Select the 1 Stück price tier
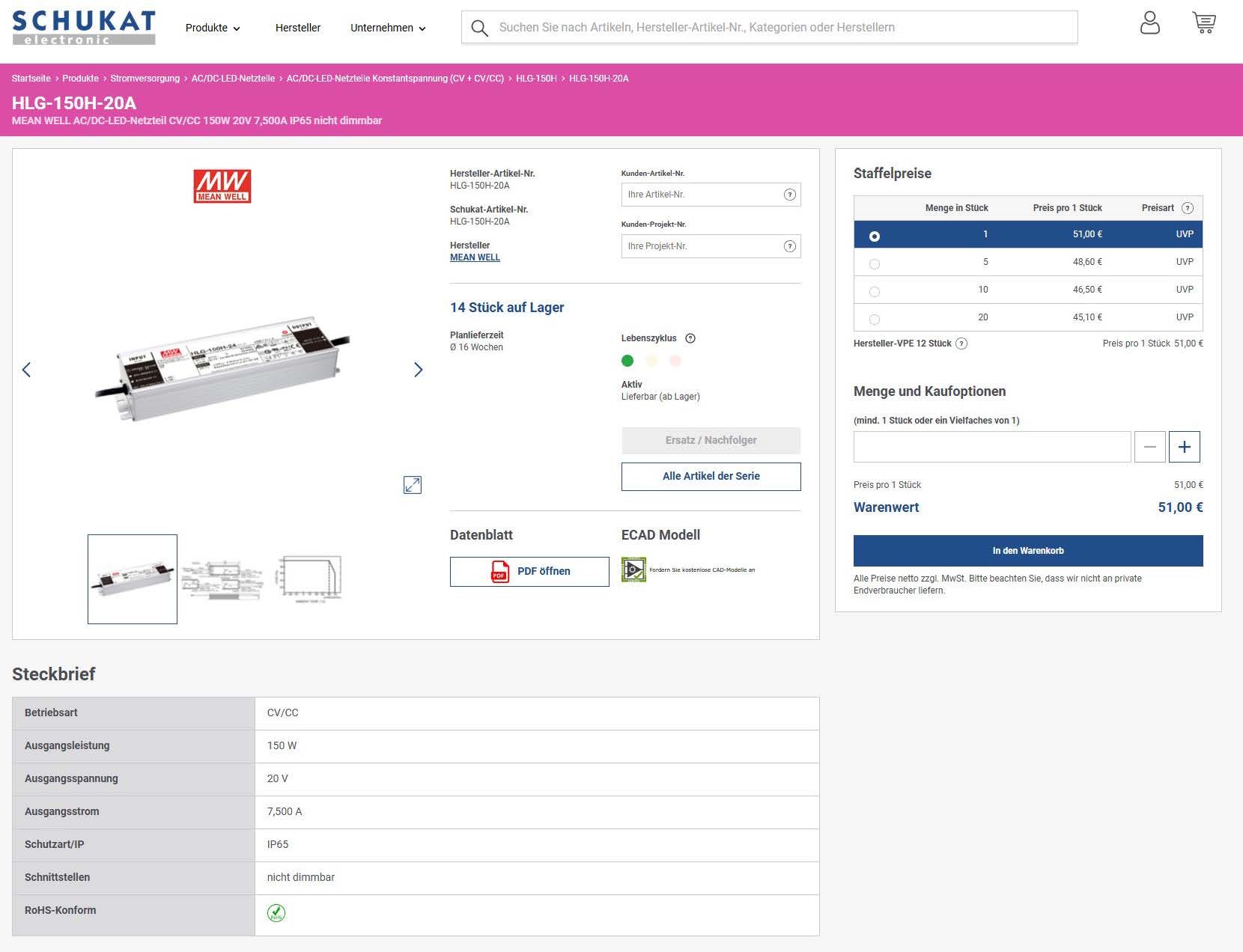 [x=875, y=237]
